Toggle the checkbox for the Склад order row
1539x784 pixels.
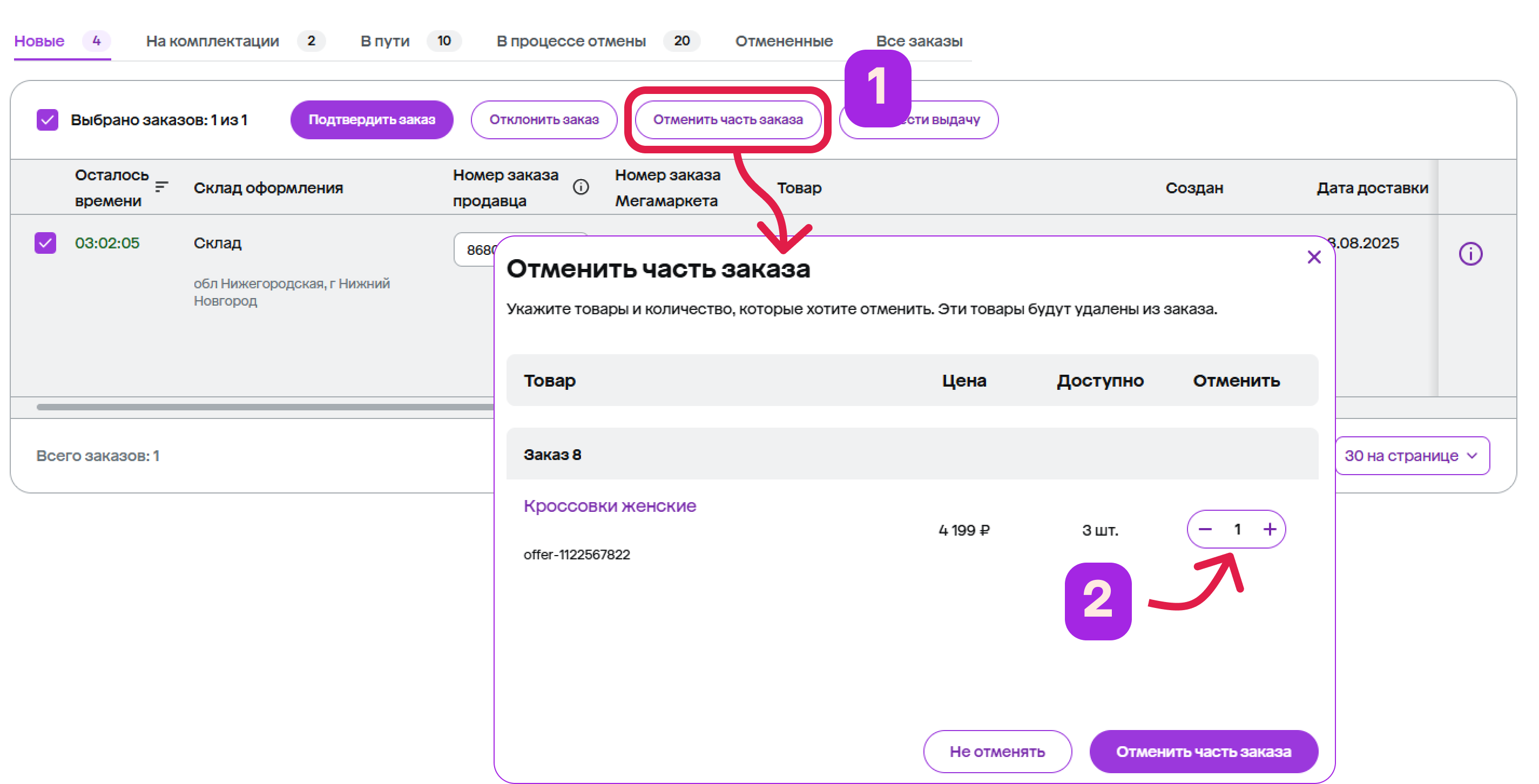[x=45, y=243]
